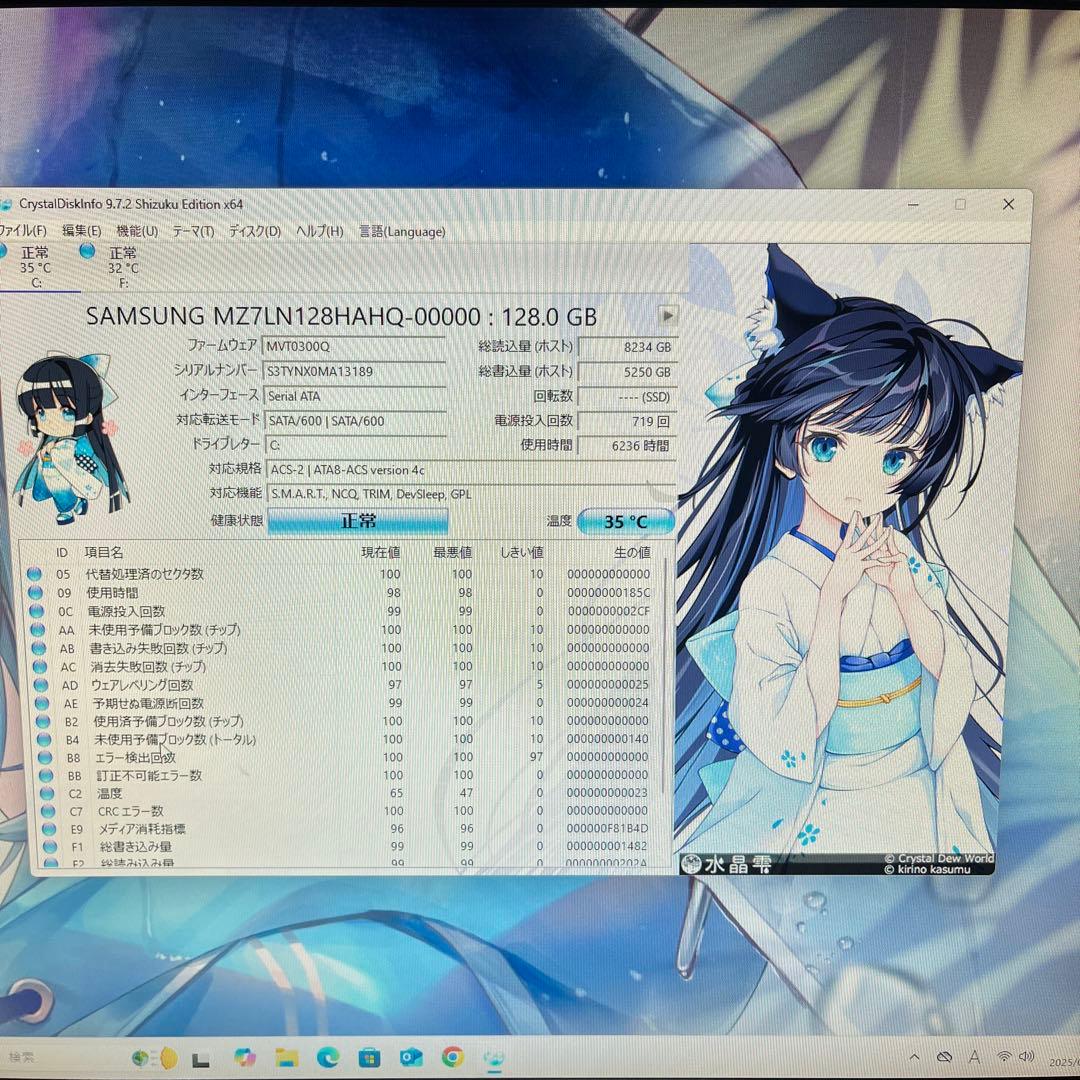Image resolution: width=1080 pixels, height=1080 pixels.
Task: Click the 35 °C temperature indicator
Action: tap(626, 521)
